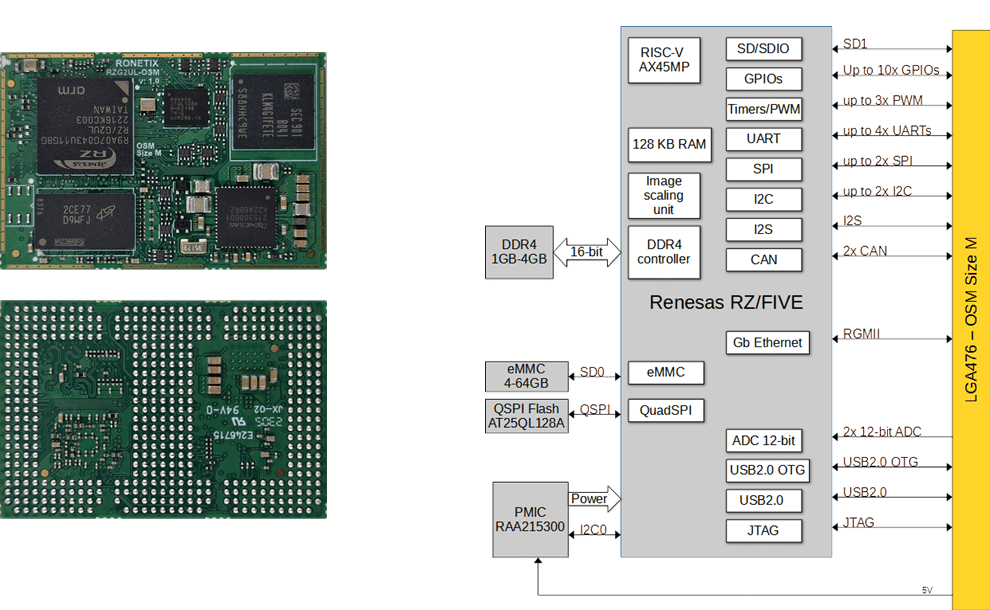The width and height of the screenshot is (990, 610).
Task: Select the unboxed I2S signal label
Action: 852,220
